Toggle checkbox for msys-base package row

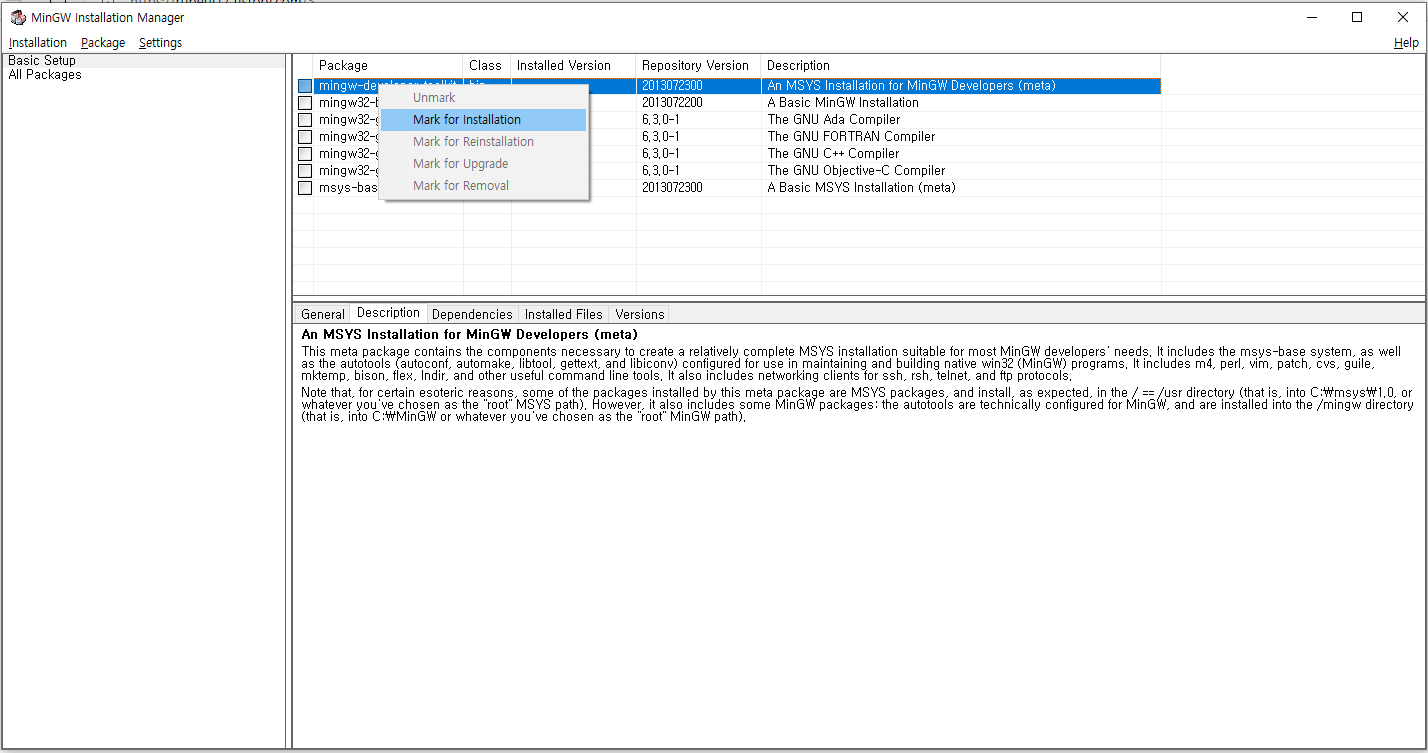(305, 188)
